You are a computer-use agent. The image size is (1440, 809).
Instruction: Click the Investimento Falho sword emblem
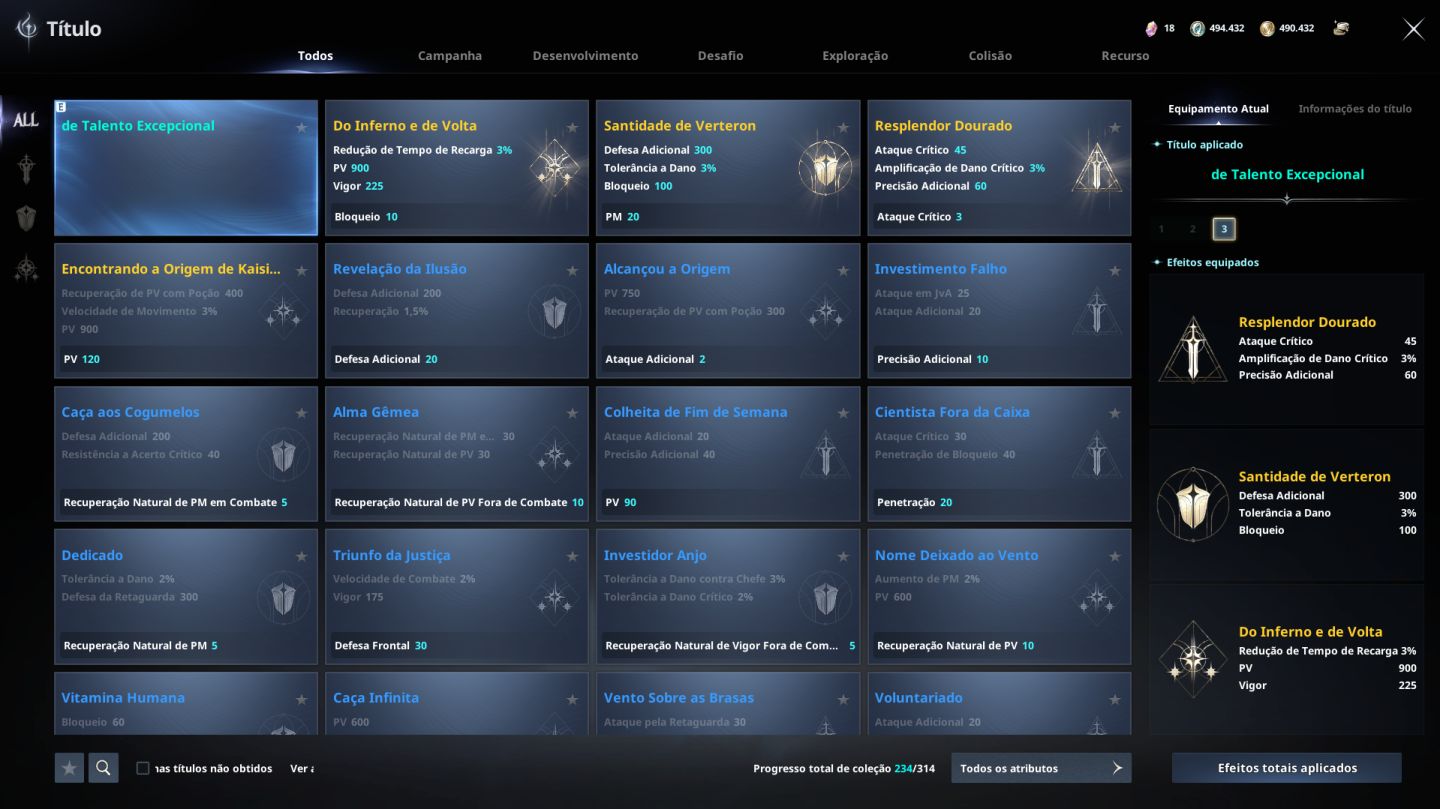1097,311
